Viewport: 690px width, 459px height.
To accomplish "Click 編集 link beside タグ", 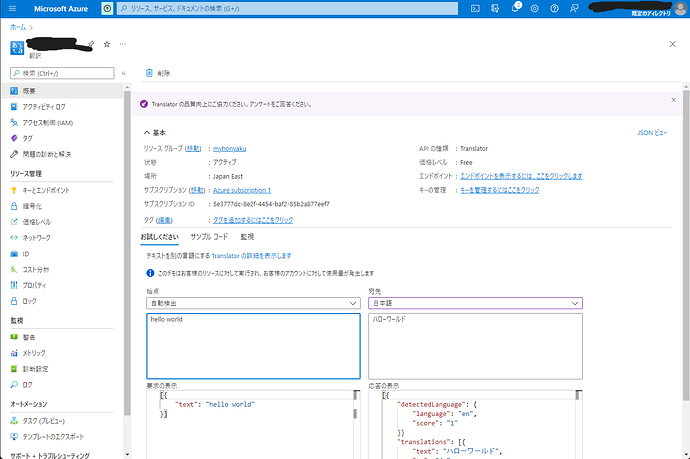I will 165,220.
